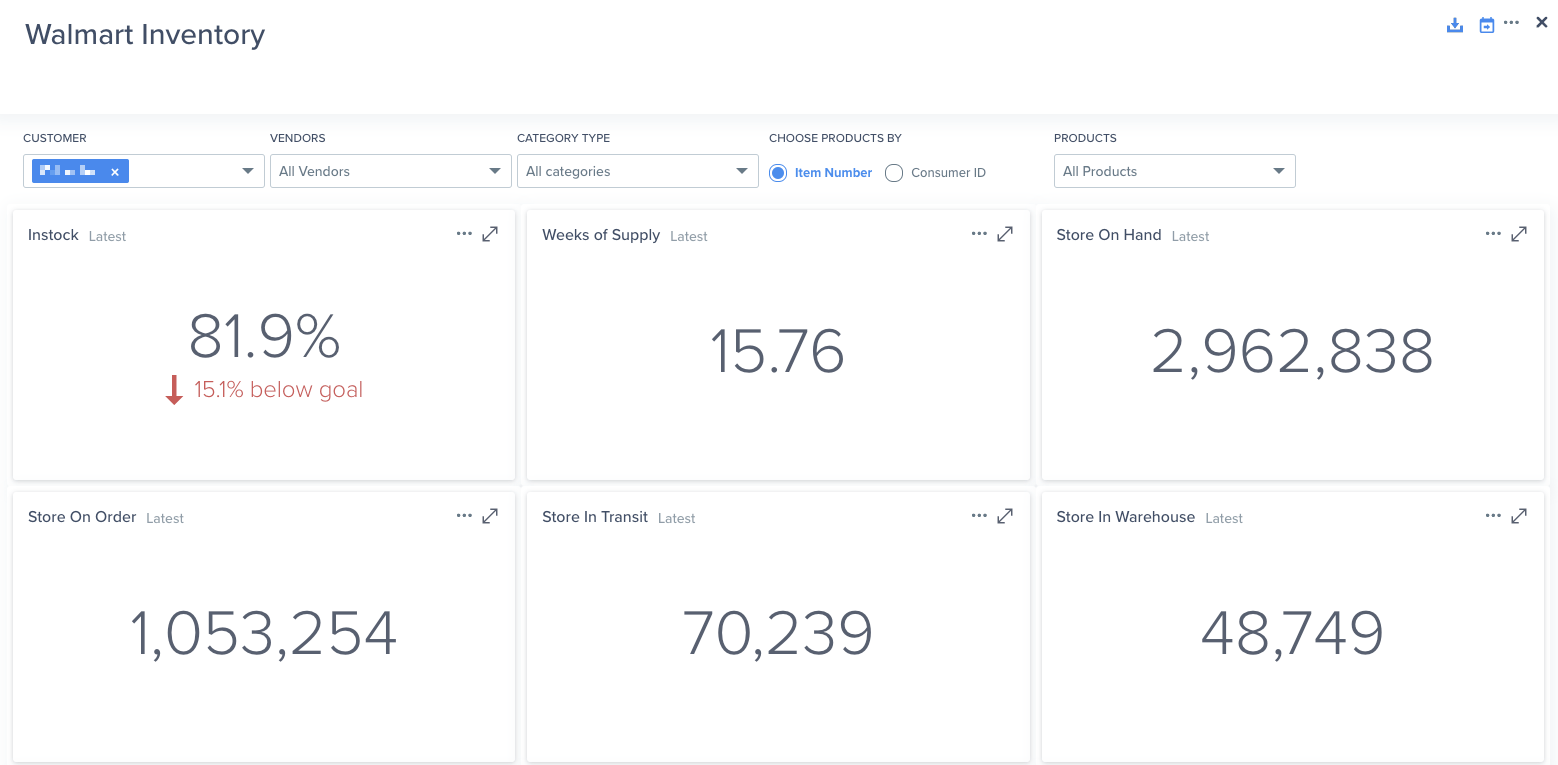Screen dimensions: 1558x765
Task: Open more options on Store In Warehouse card
Action: click(x=1493, y=516)
